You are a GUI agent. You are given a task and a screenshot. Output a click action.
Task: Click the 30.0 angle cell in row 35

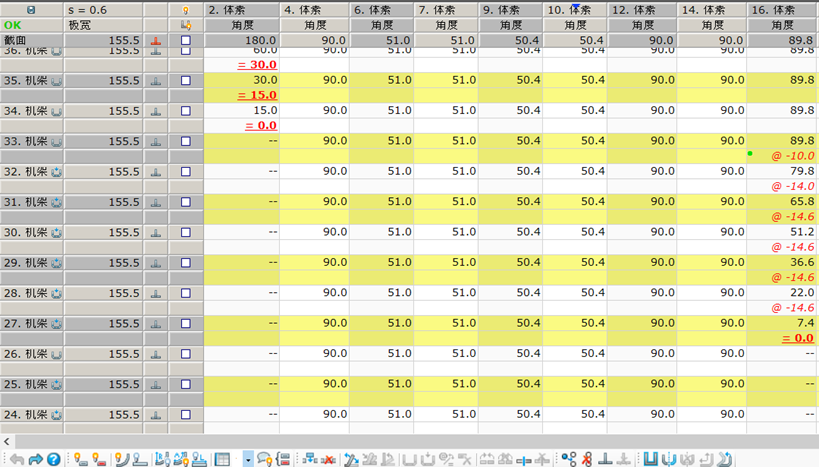pyautogui.click(x=242, y=80)
